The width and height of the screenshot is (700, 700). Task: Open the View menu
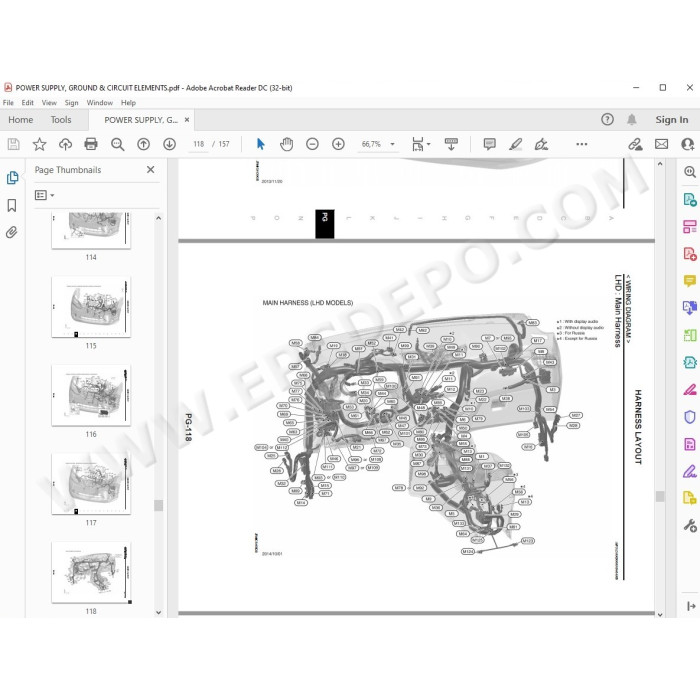click(x=49, y=103)
